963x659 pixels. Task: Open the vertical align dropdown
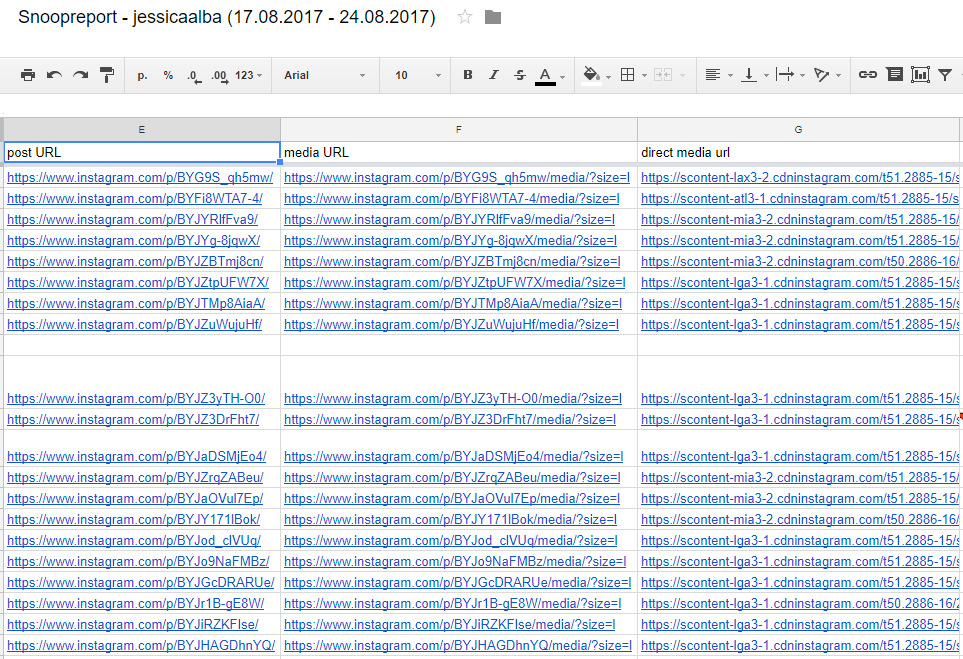click(755, 75)
